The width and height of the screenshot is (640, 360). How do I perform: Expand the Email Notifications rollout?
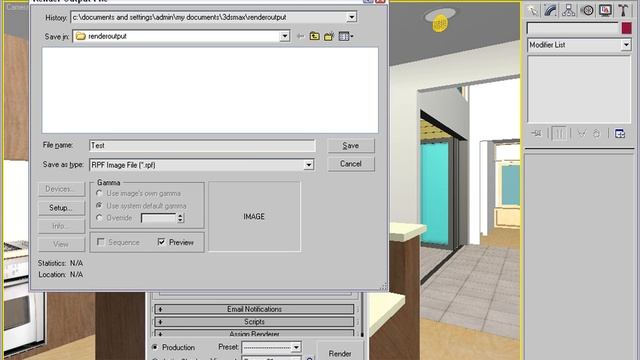click(x=254, y=309)
